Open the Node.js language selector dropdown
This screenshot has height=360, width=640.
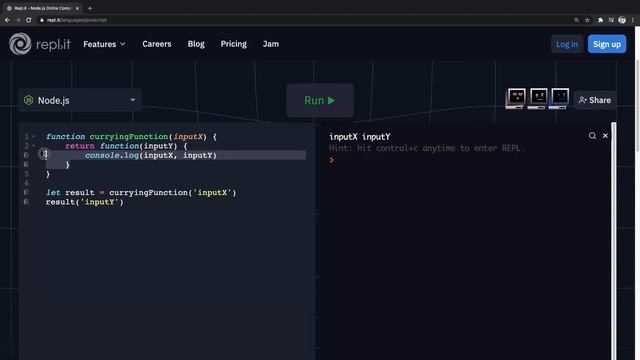click(x=80, y=100)
